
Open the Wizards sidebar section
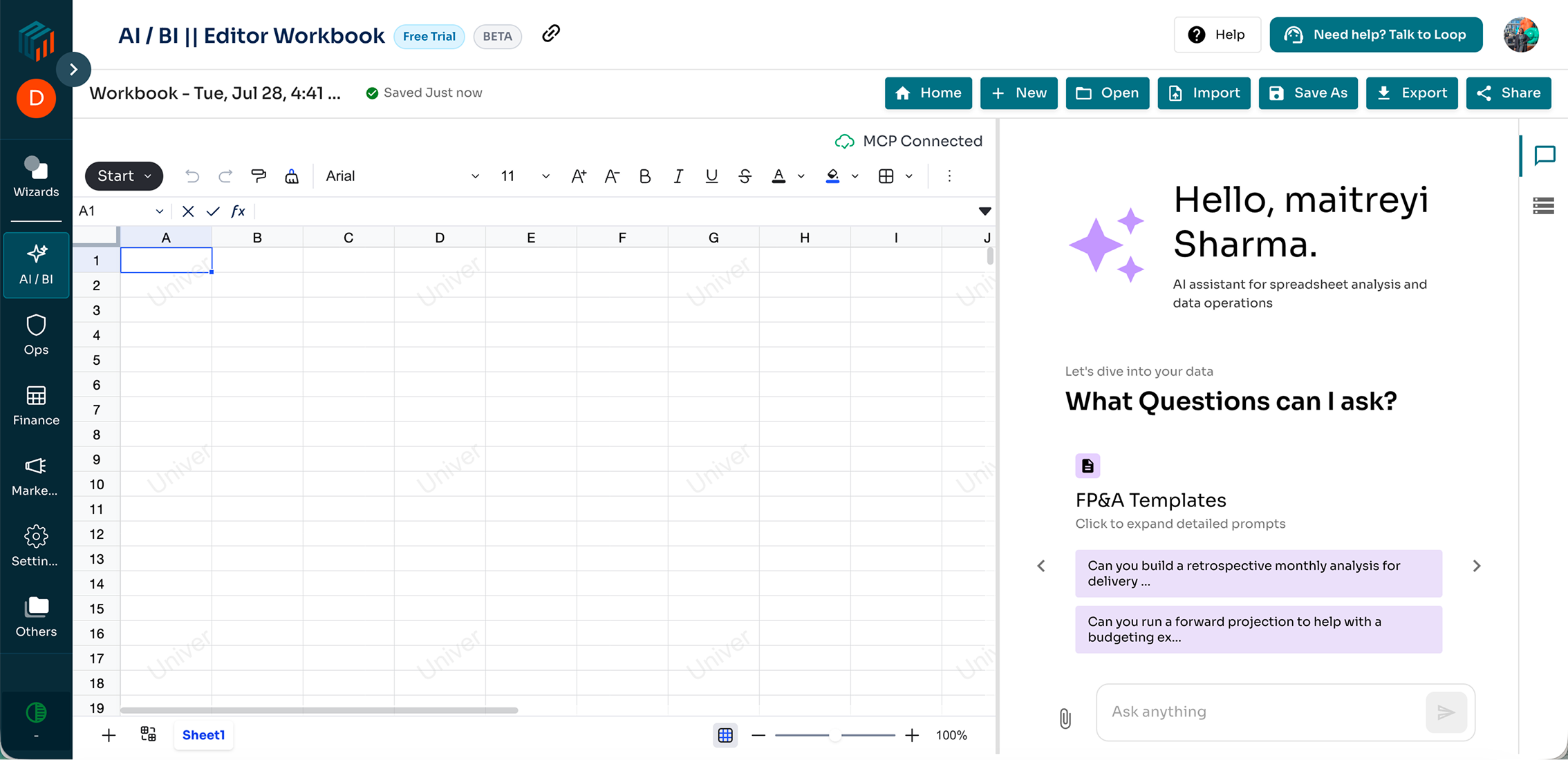click(x=36, y=177)
